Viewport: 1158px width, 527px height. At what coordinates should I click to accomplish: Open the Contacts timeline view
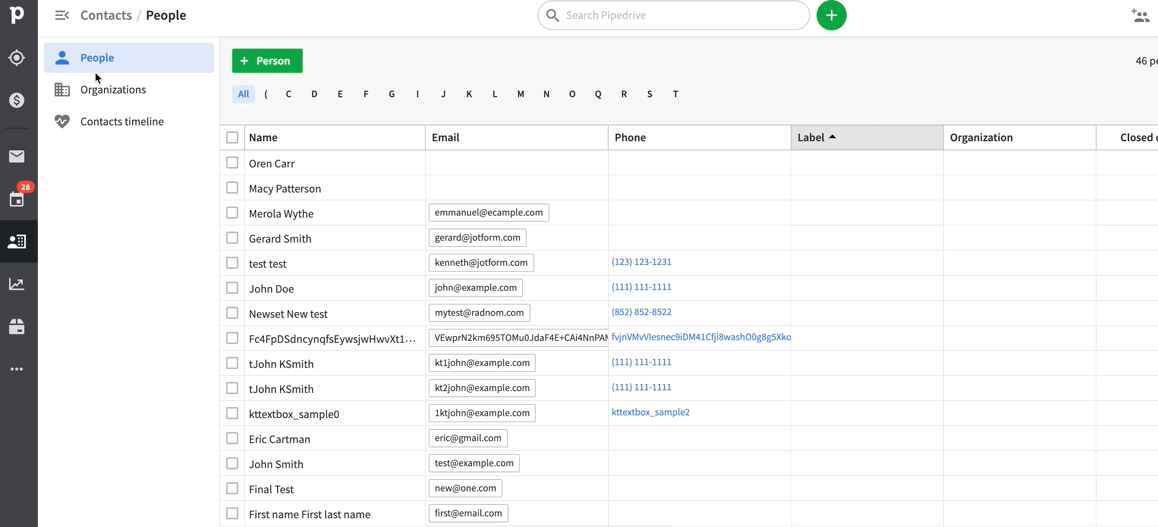(122, 122)
